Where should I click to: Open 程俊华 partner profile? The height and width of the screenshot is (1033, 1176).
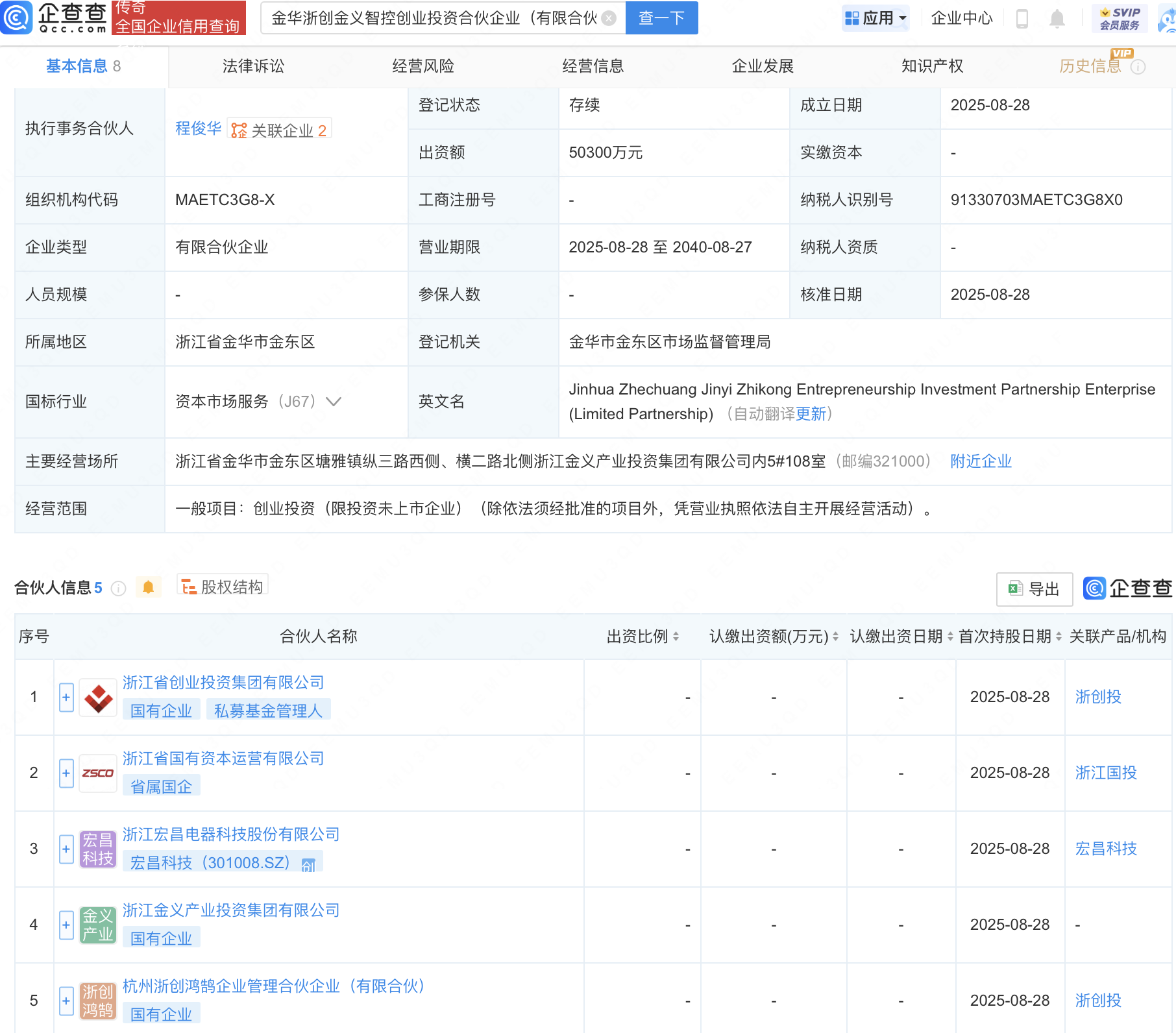(x=199, y=128)
